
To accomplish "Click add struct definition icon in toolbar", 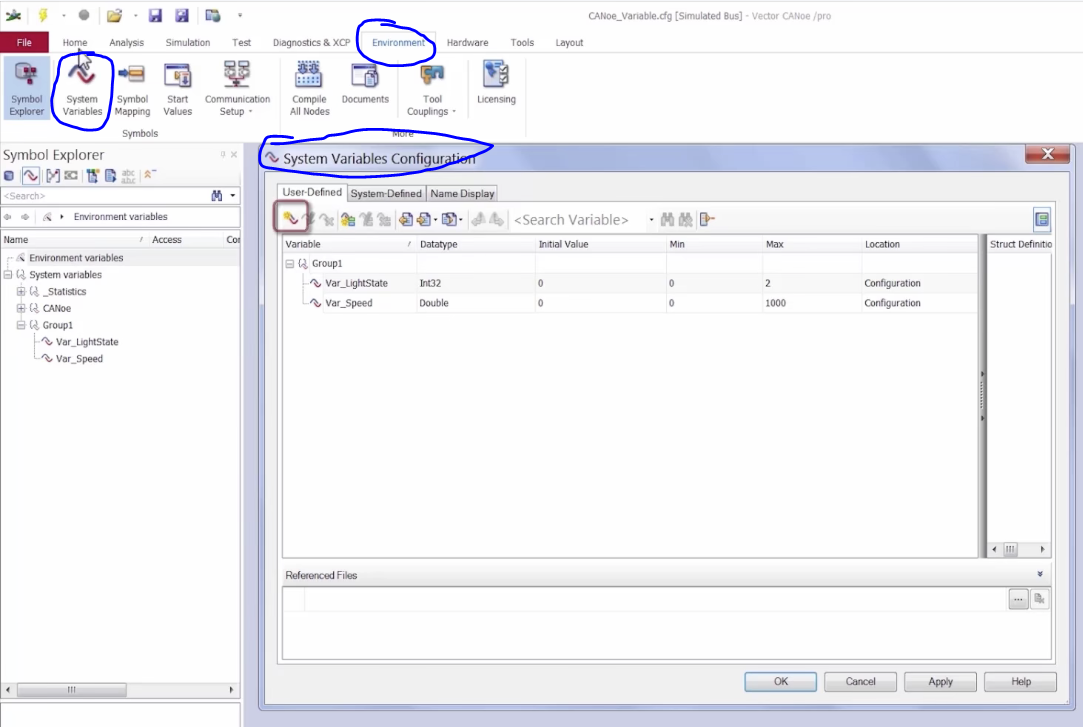I will tap(347, 220).
